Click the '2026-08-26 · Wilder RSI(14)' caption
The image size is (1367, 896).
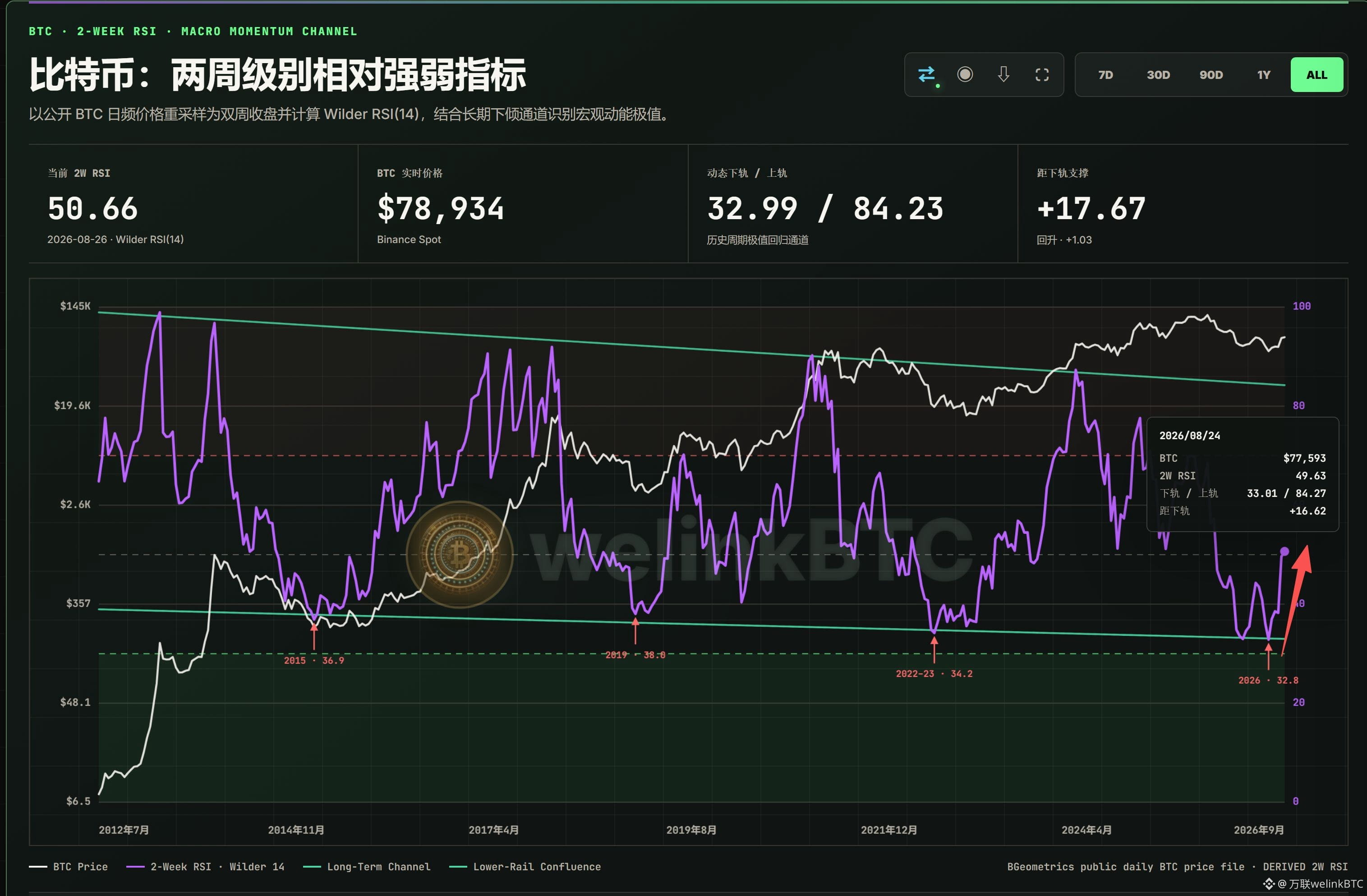(115, 239)
